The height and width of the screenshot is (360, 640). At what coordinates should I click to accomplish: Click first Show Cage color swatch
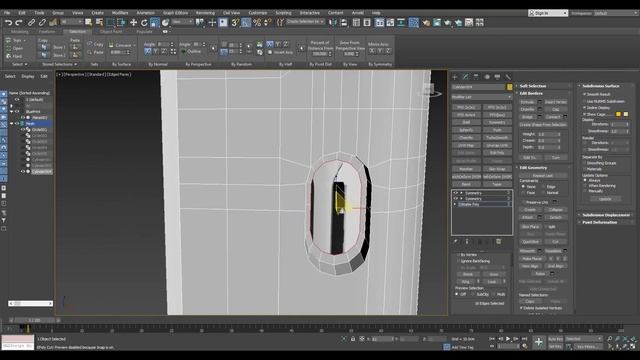point(618,114)
